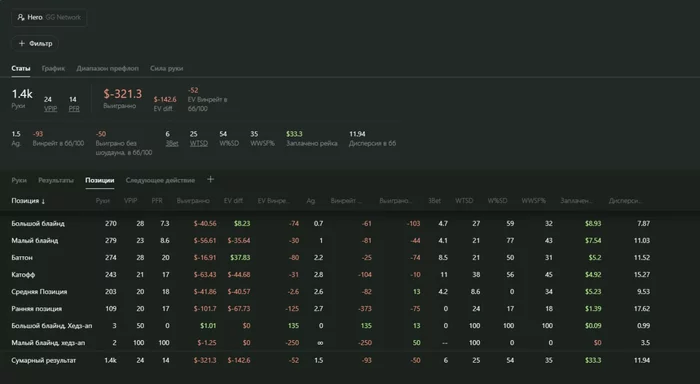Open the Фильтр filter button
This screenshot has height=384, width=700.
(35, 43)
